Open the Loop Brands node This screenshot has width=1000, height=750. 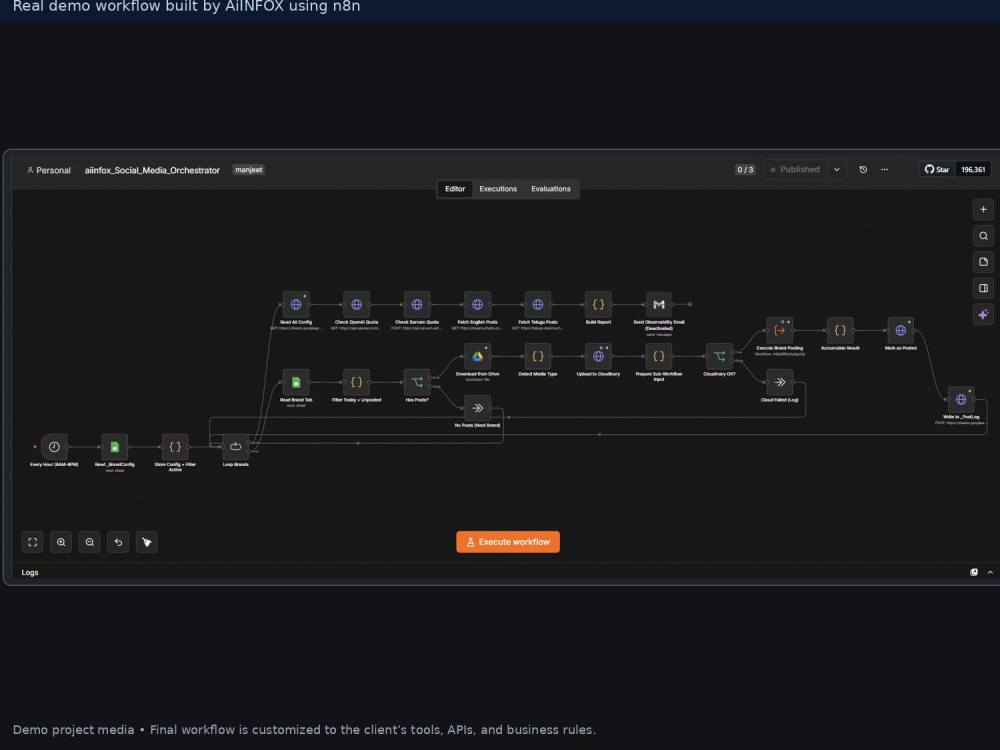pos(235,447)
